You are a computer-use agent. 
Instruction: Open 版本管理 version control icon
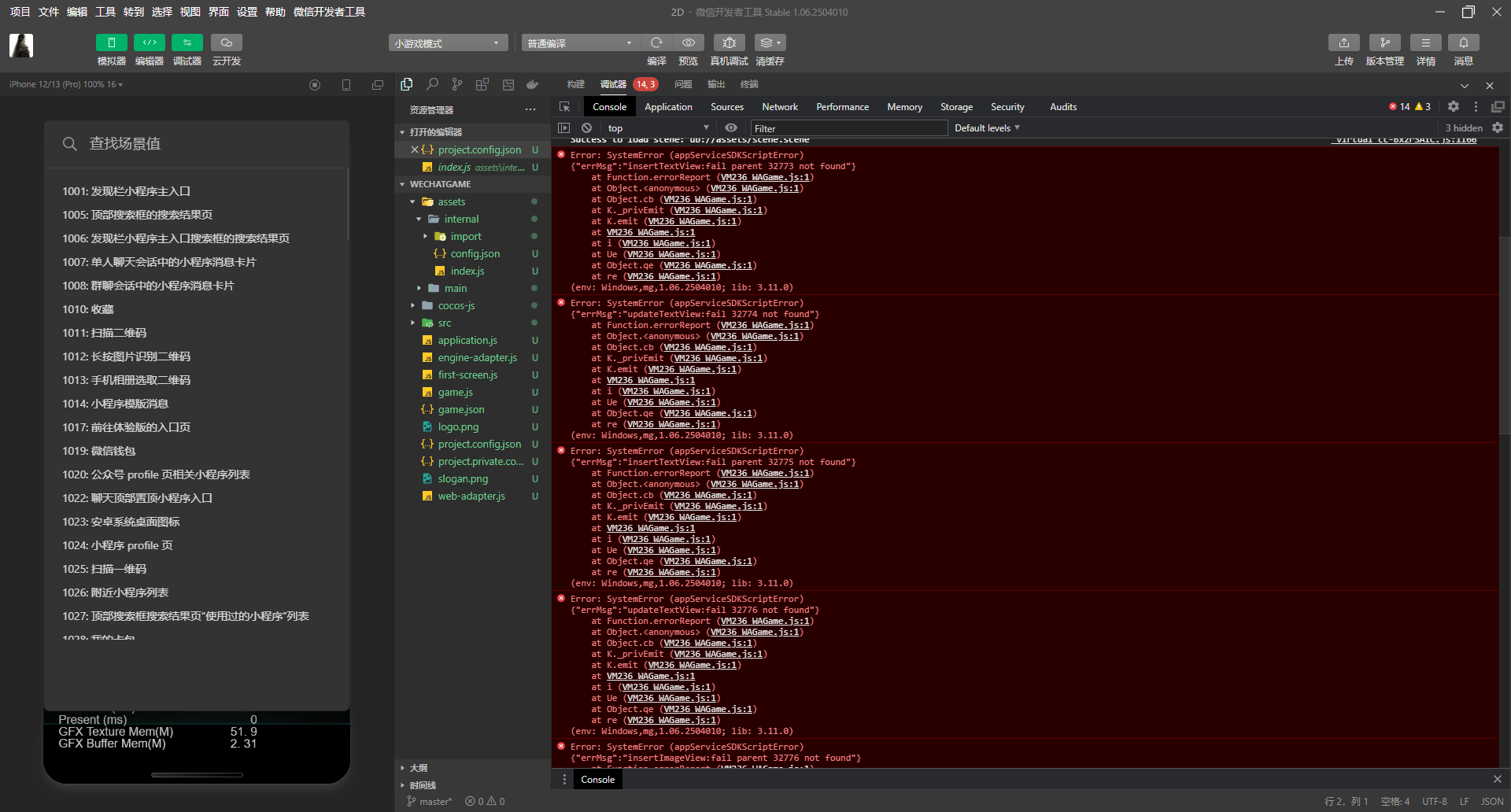(x=1385, y=42)
